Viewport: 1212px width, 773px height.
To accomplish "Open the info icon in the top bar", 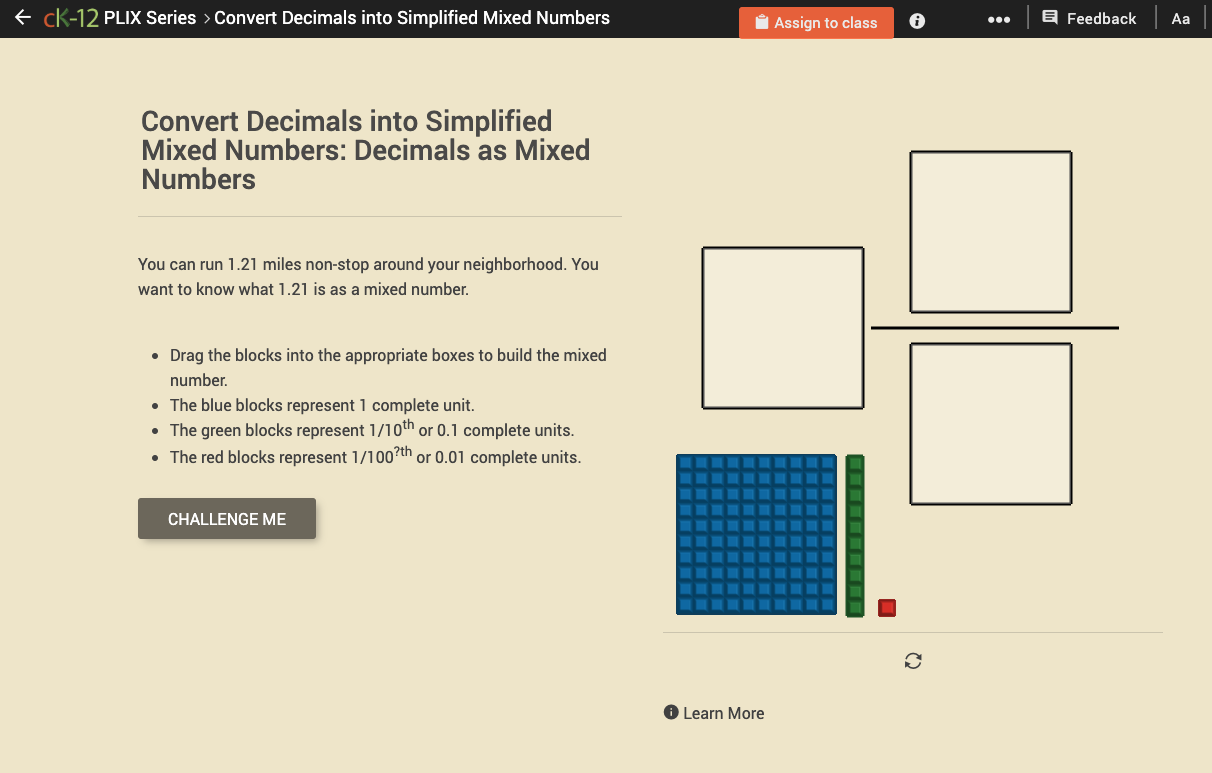I will (916, 20).
